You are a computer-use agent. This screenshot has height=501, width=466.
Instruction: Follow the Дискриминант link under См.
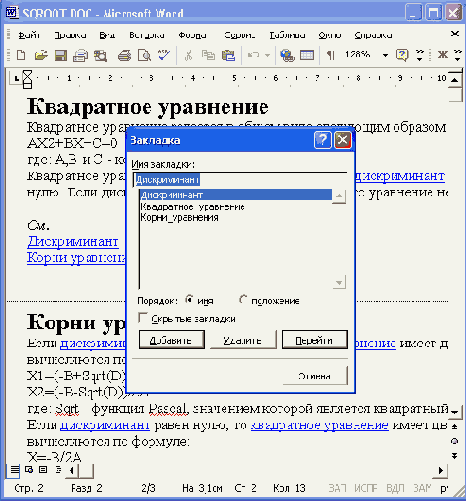point(73,241)
